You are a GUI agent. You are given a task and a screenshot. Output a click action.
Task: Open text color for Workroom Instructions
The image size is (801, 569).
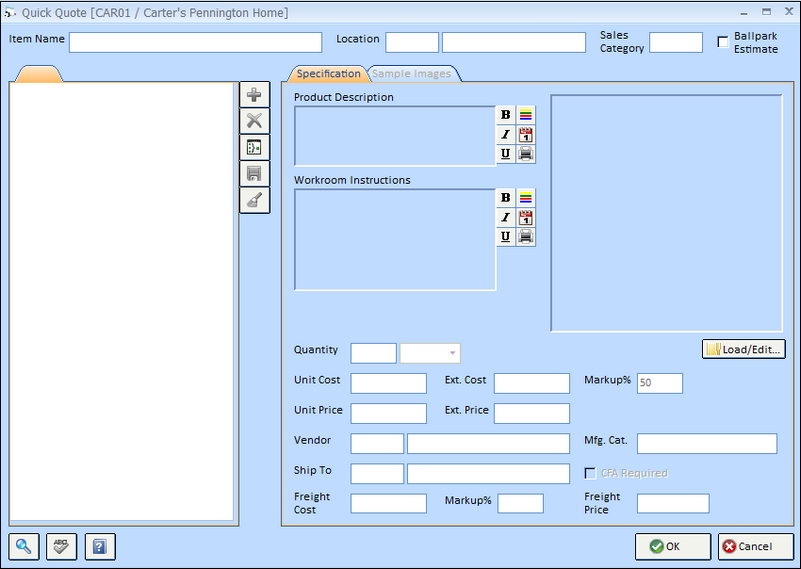coord(526,198)
